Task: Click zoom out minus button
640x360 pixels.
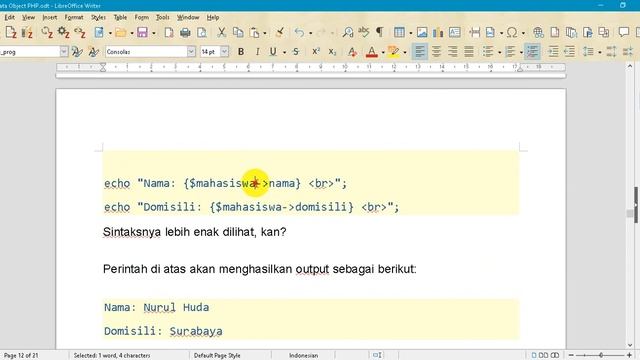Action: [571, 355]
